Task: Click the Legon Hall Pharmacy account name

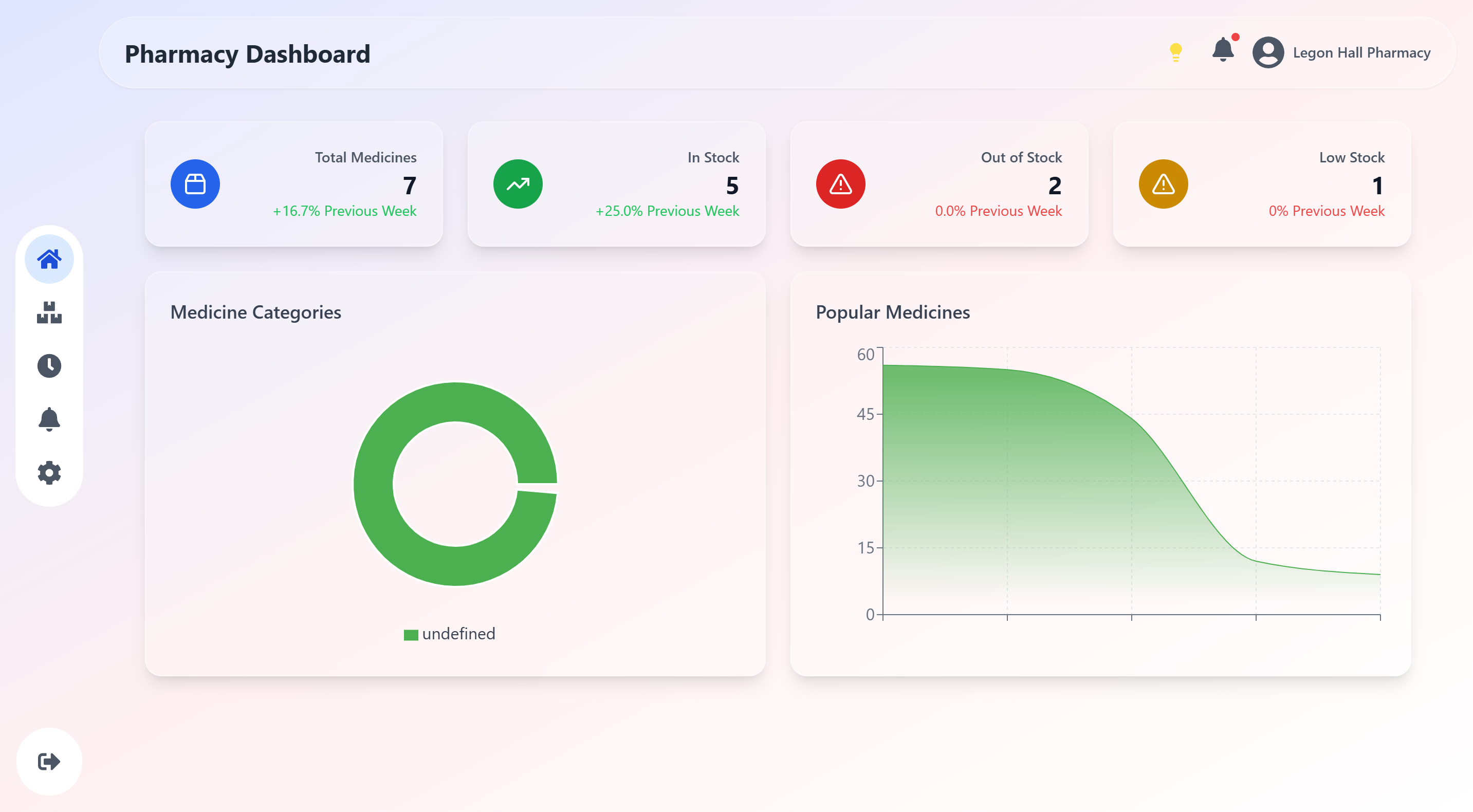Action: 1361,52
